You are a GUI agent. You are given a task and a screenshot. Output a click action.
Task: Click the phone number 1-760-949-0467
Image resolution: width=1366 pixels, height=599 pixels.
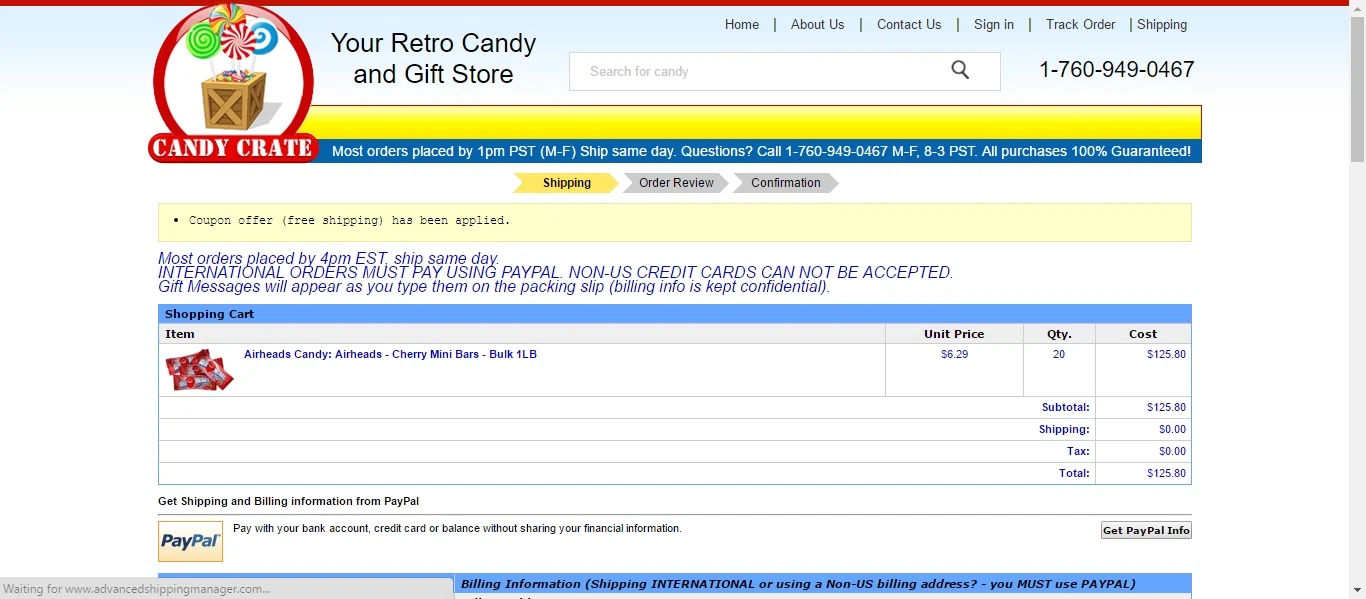click(x=1117, y=70)
